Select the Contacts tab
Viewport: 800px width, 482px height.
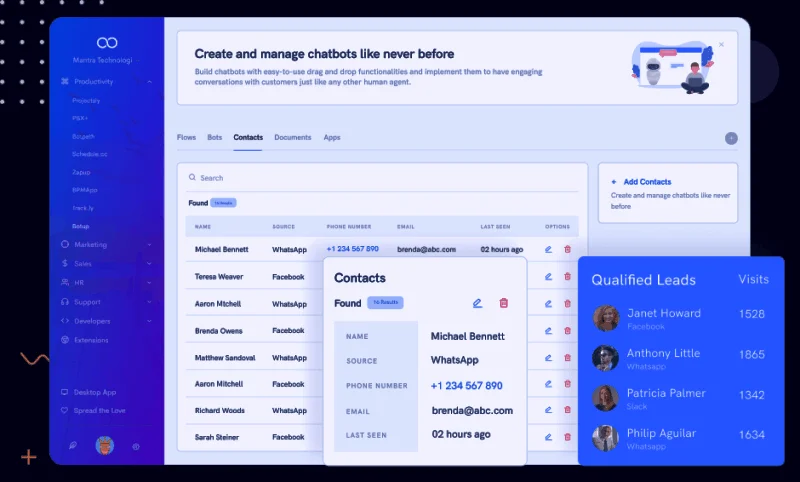click(248, 137)
